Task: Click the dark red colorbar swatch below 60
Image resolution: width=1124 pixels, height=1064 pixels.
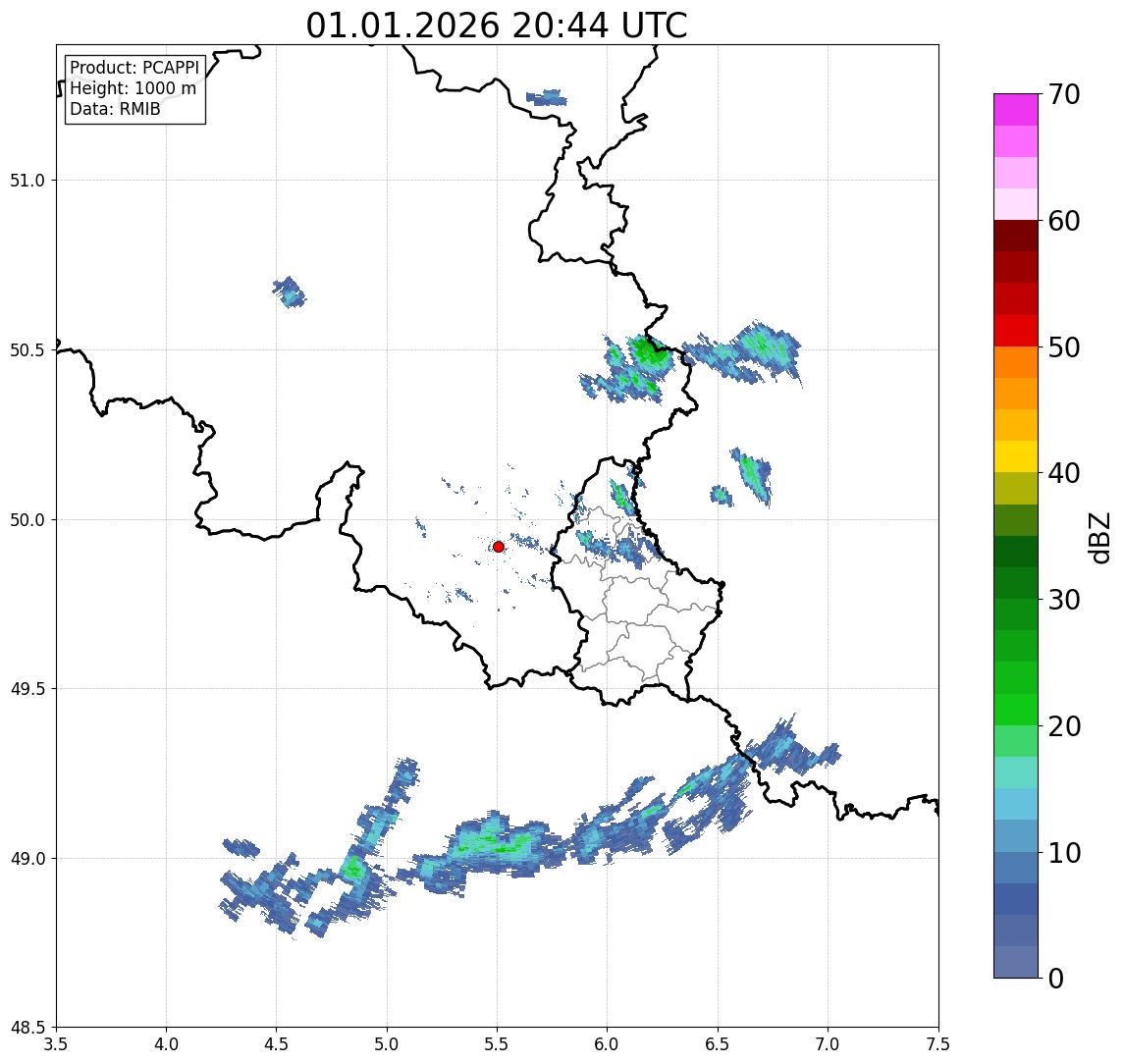Action: pos(1016,236)
